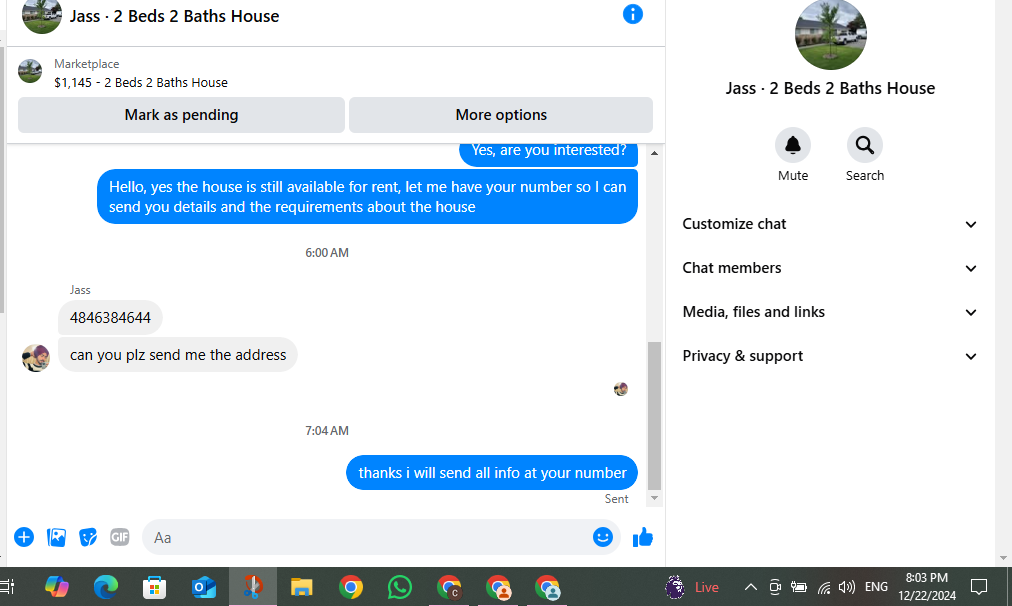Click Mark as pending button

[x=181, y=115]
